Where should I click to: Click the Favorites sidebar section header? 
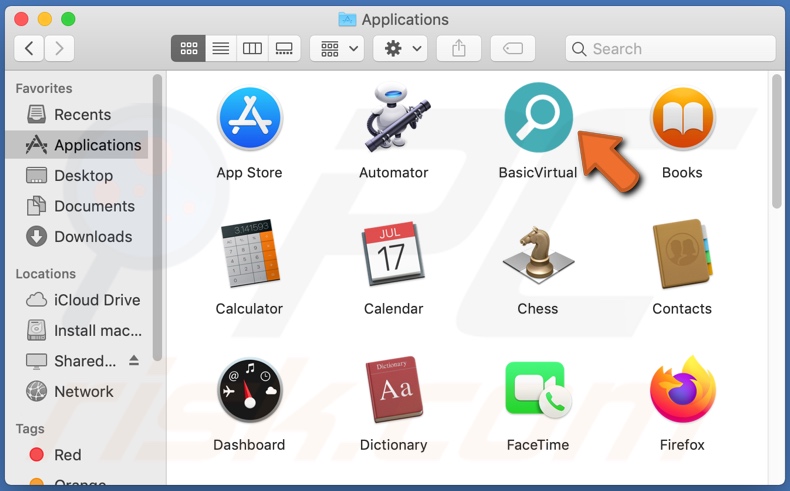click(44, 88)
